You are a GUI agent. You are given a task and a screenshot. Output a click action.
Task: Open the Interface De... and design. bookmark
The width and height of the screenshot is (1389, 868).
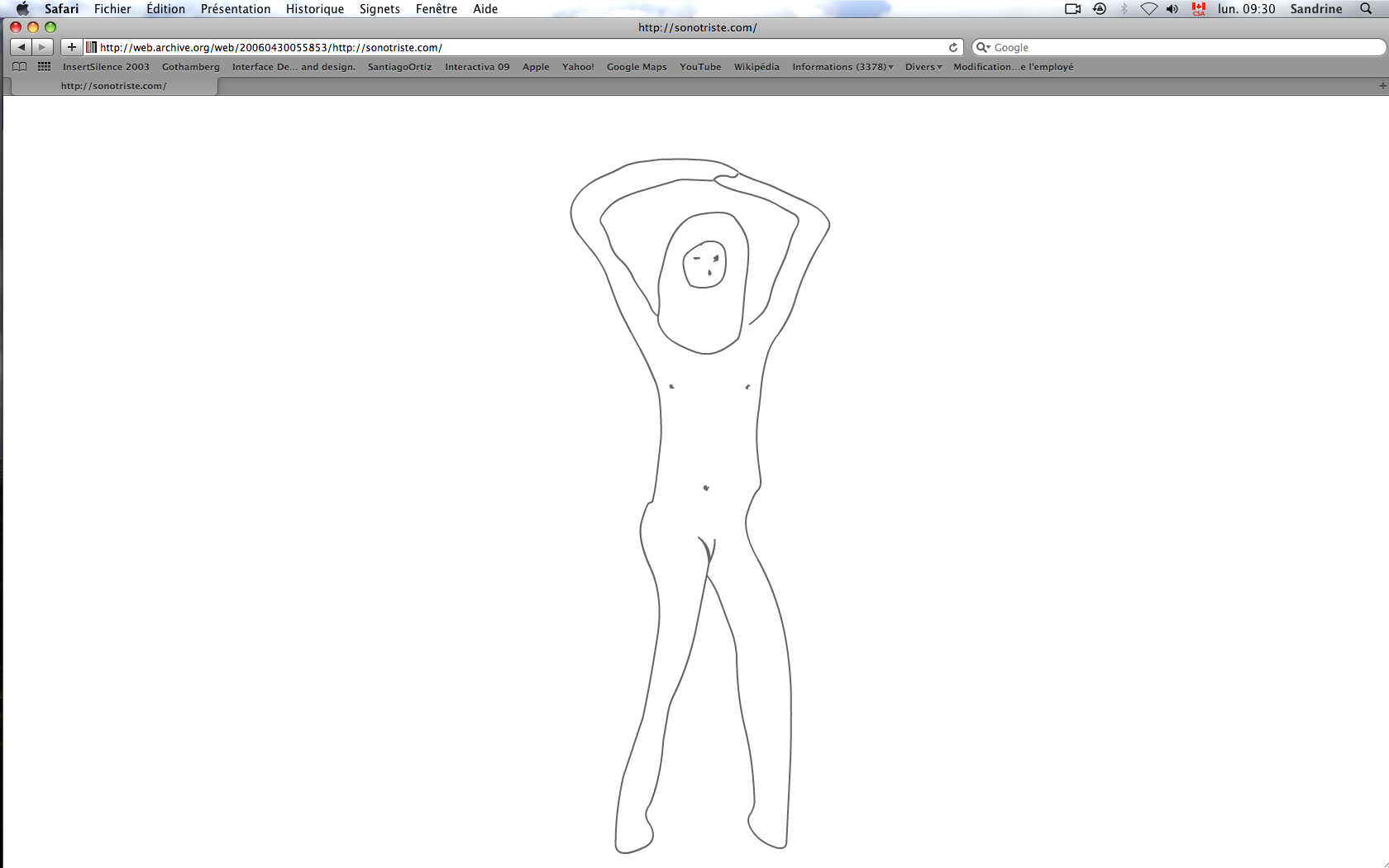click(294, 67)
